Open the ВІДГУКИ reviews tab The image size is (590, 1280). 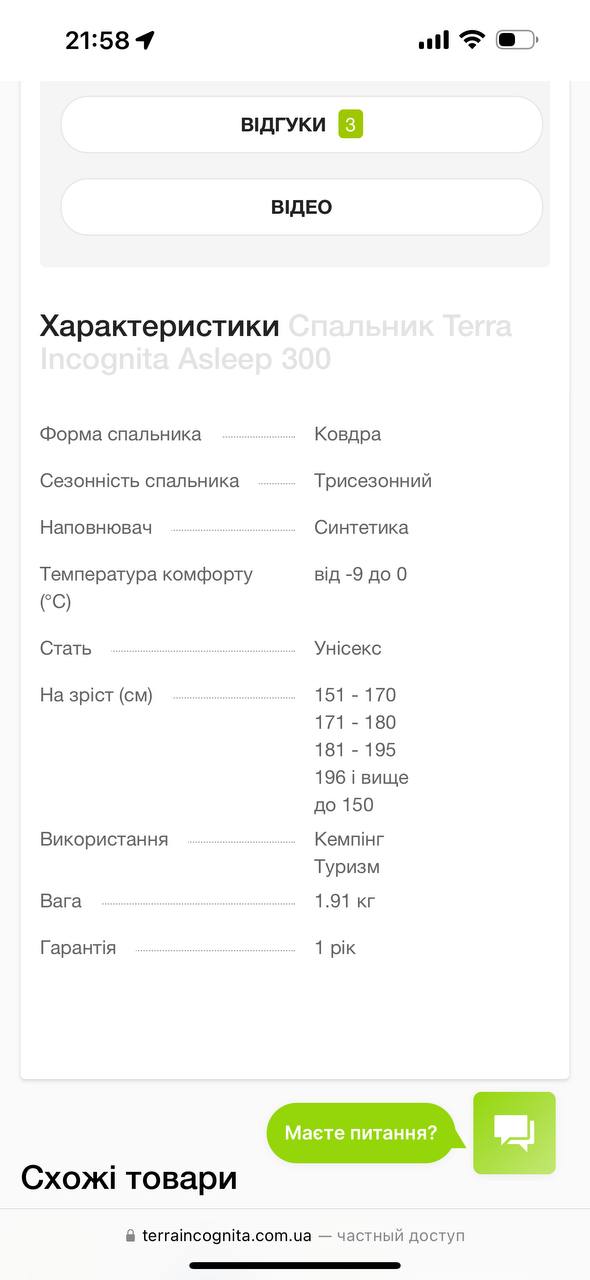click(302, 125)
